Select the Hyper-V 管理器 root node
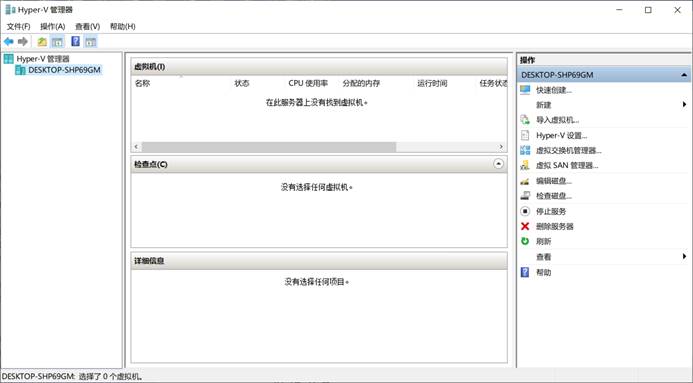693x383 pixels. [43, 59]
